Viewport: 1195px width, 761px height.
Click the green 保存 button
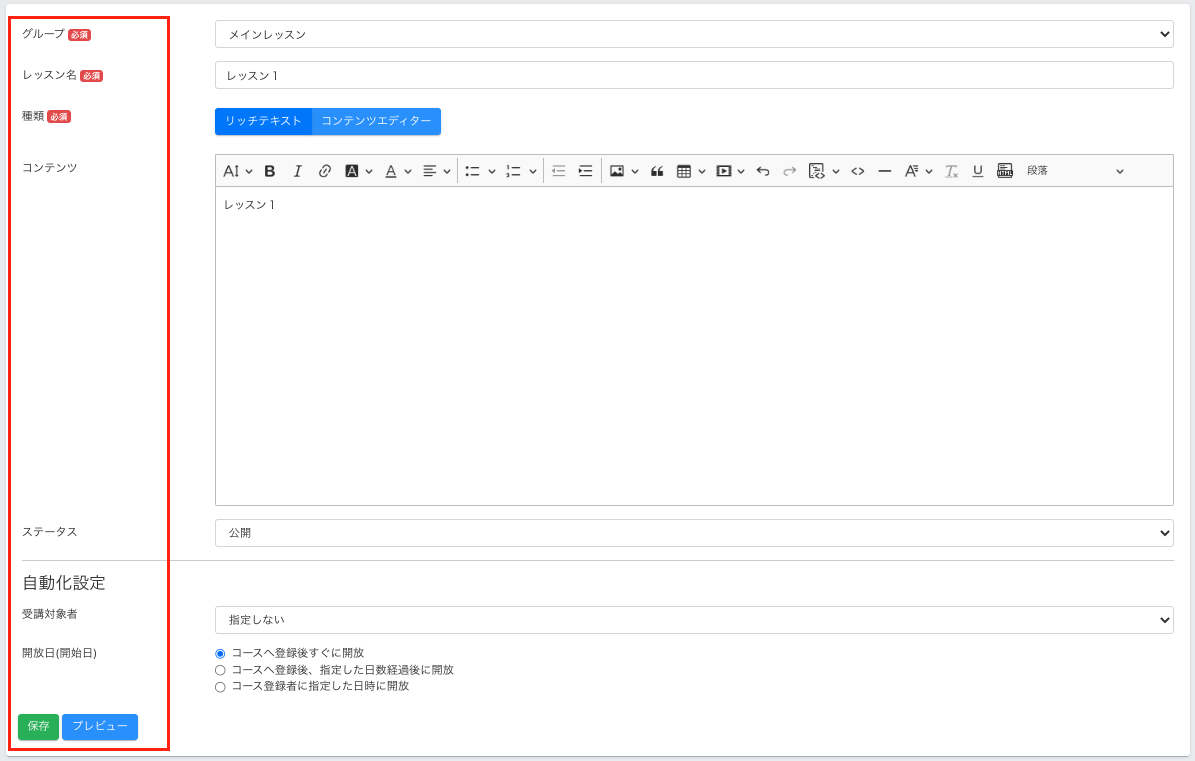[x=38, y=727]
